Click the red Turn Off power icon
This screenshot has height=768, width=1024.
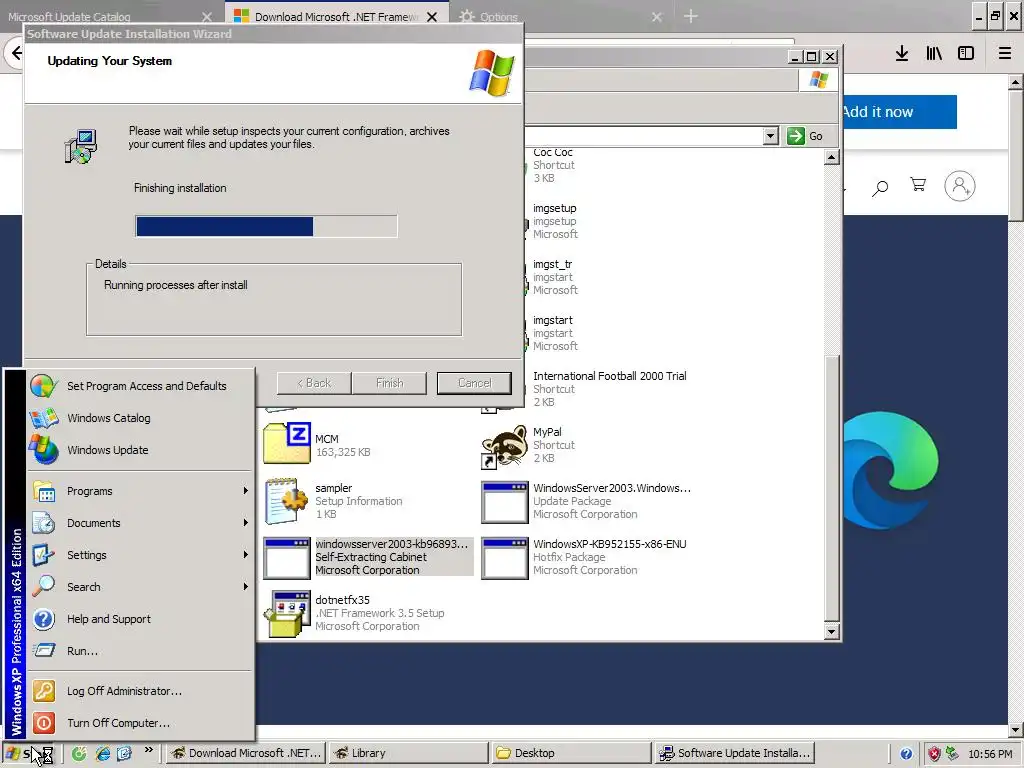(x=44, y=723)
